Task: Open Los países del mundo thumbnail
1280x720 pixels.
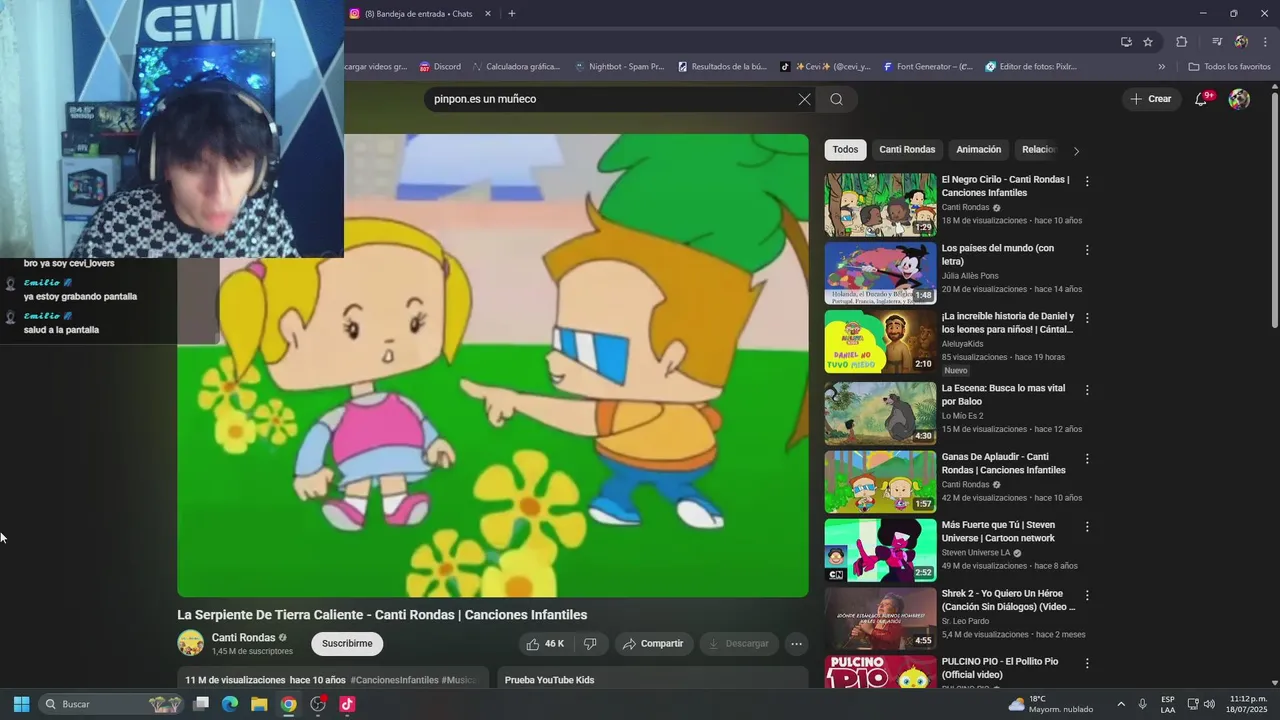Action: pos(880,273)
